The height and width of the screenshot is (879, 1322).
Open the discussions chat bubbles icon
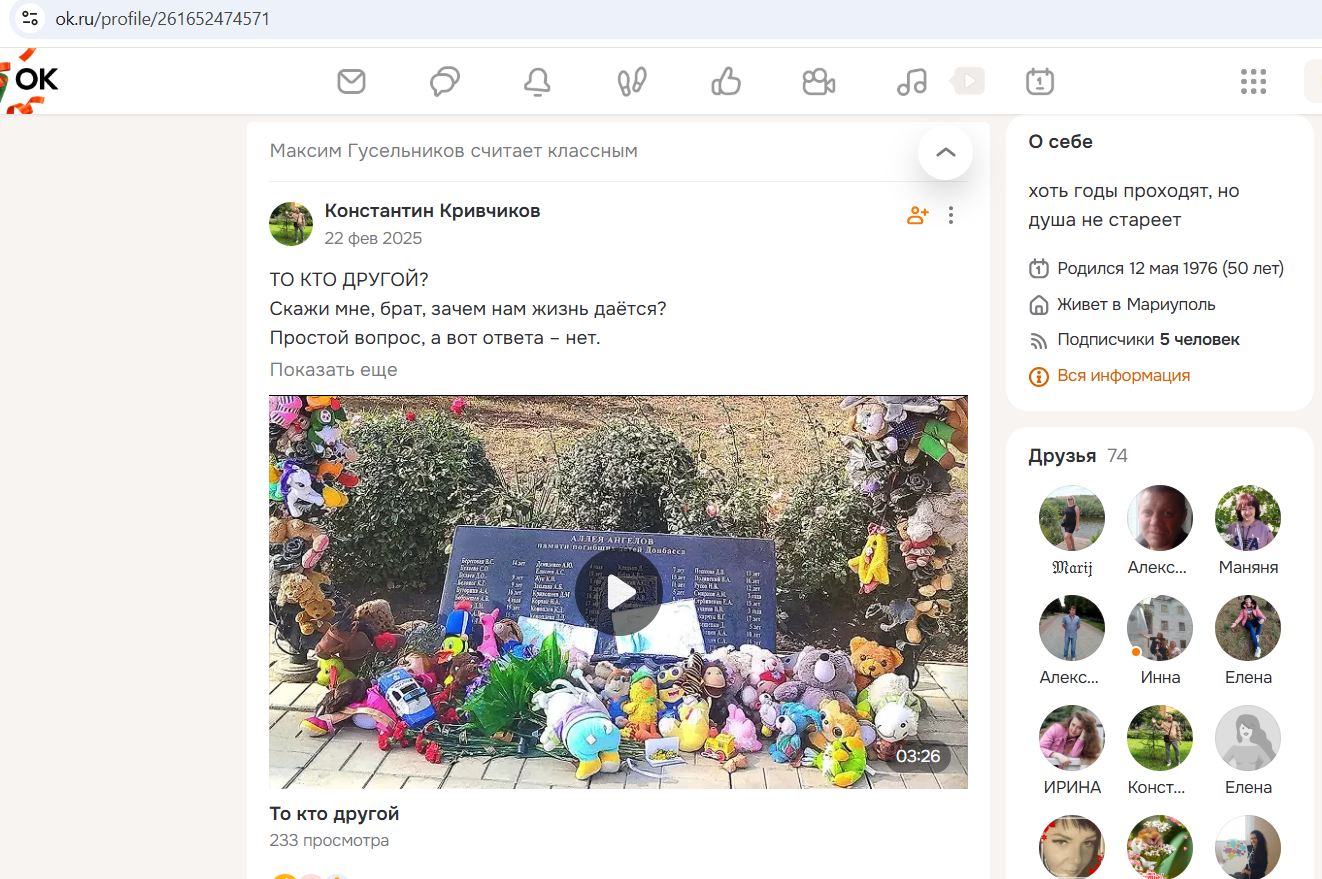[x=444, y=81]
